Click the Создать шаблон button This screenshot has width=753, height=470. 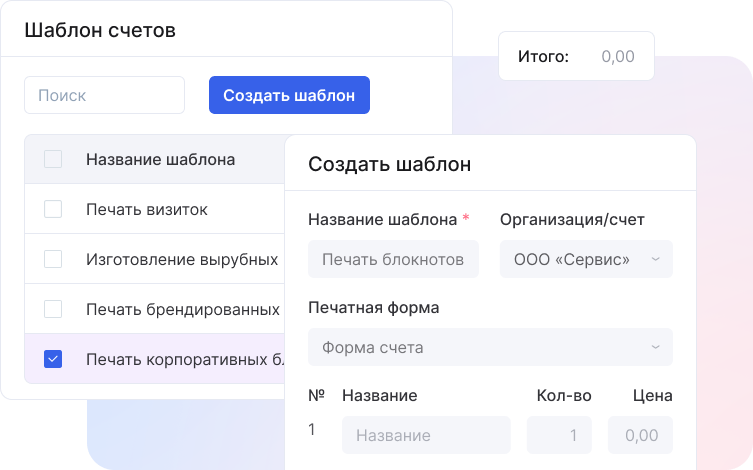289,96
